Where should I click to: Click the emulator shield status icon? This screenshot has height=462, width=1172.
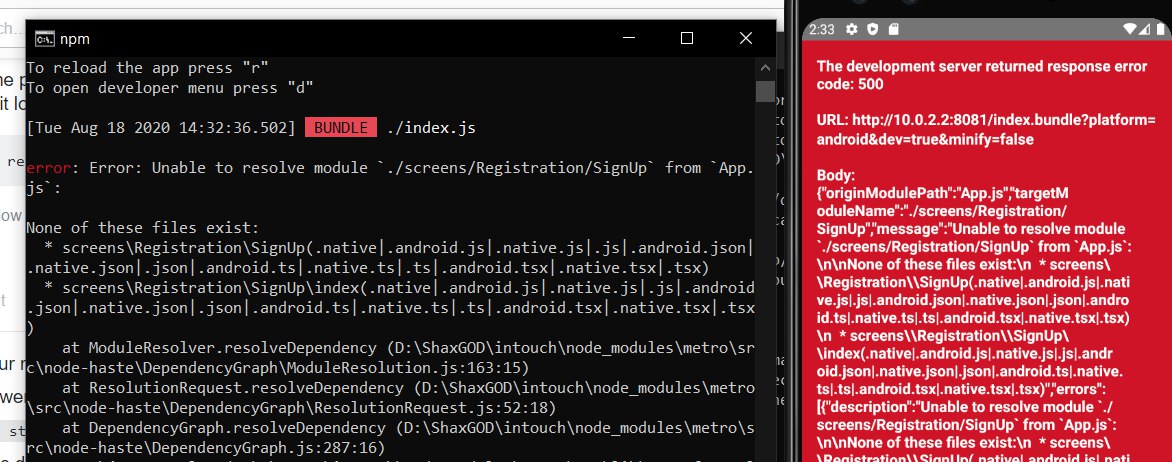coord(872,29)
